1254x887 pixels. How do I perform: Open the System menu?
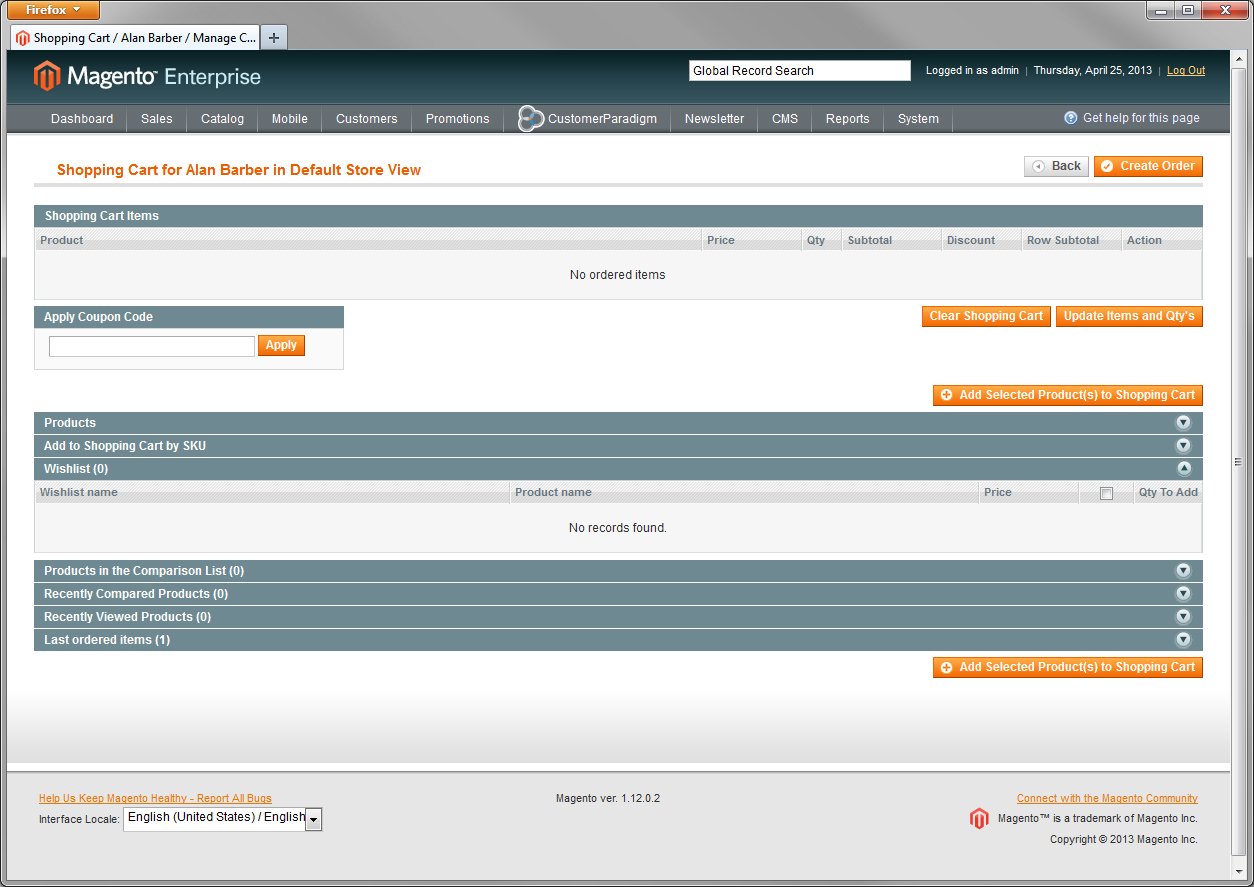click(918, 119)
